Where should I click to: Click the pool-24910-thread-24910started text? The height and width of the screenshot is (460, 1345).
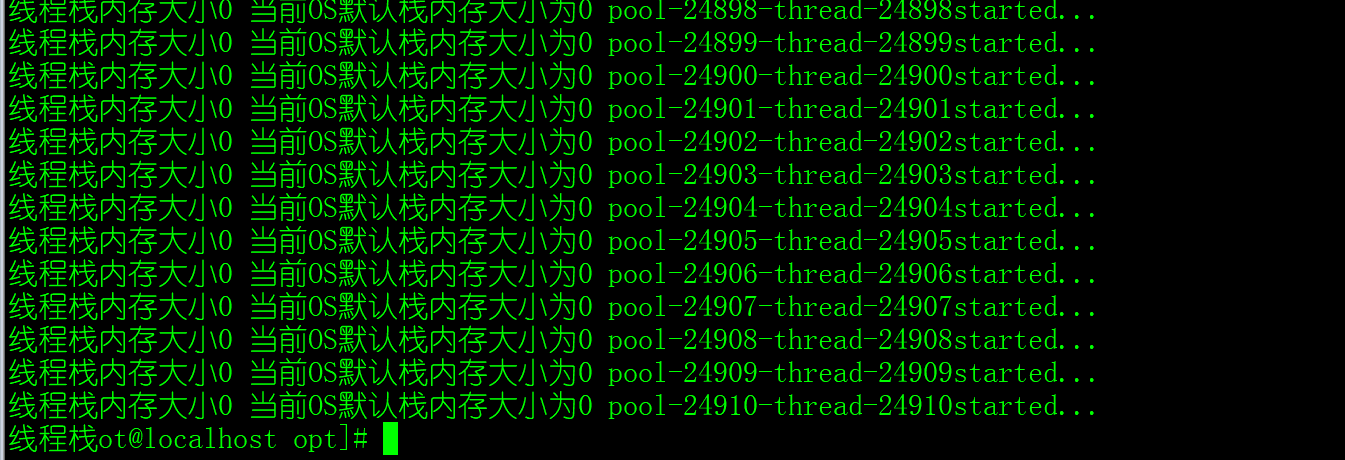852,407
